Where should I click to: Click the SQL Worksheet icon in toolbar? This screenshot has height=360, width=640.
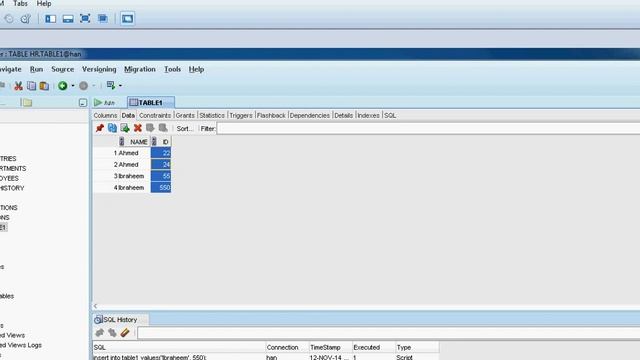[x=111, y=85]
